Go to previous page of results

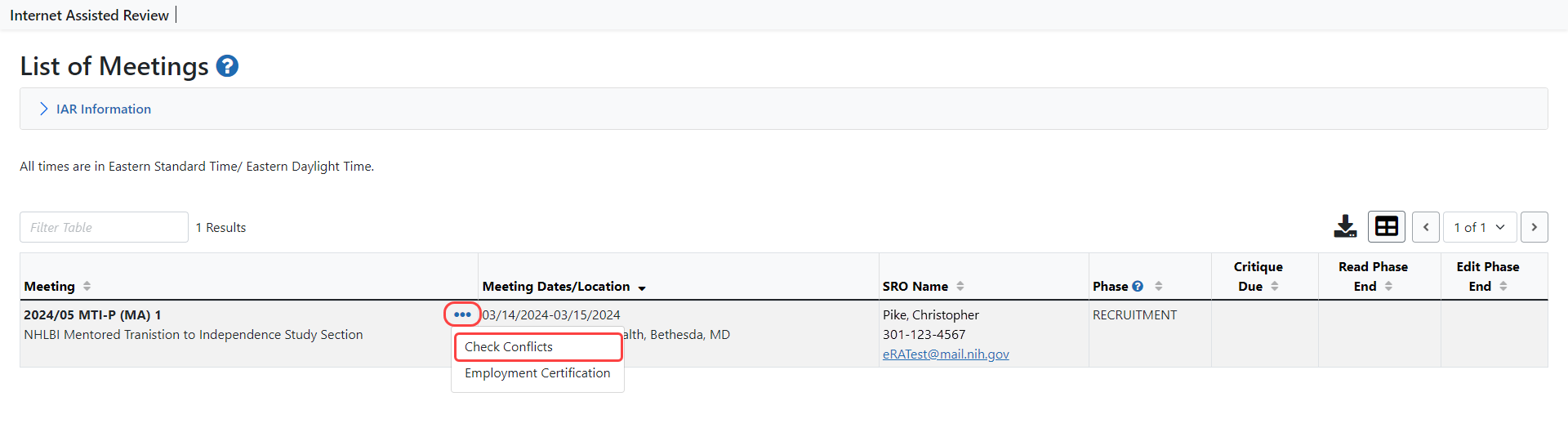(1426, 227)
